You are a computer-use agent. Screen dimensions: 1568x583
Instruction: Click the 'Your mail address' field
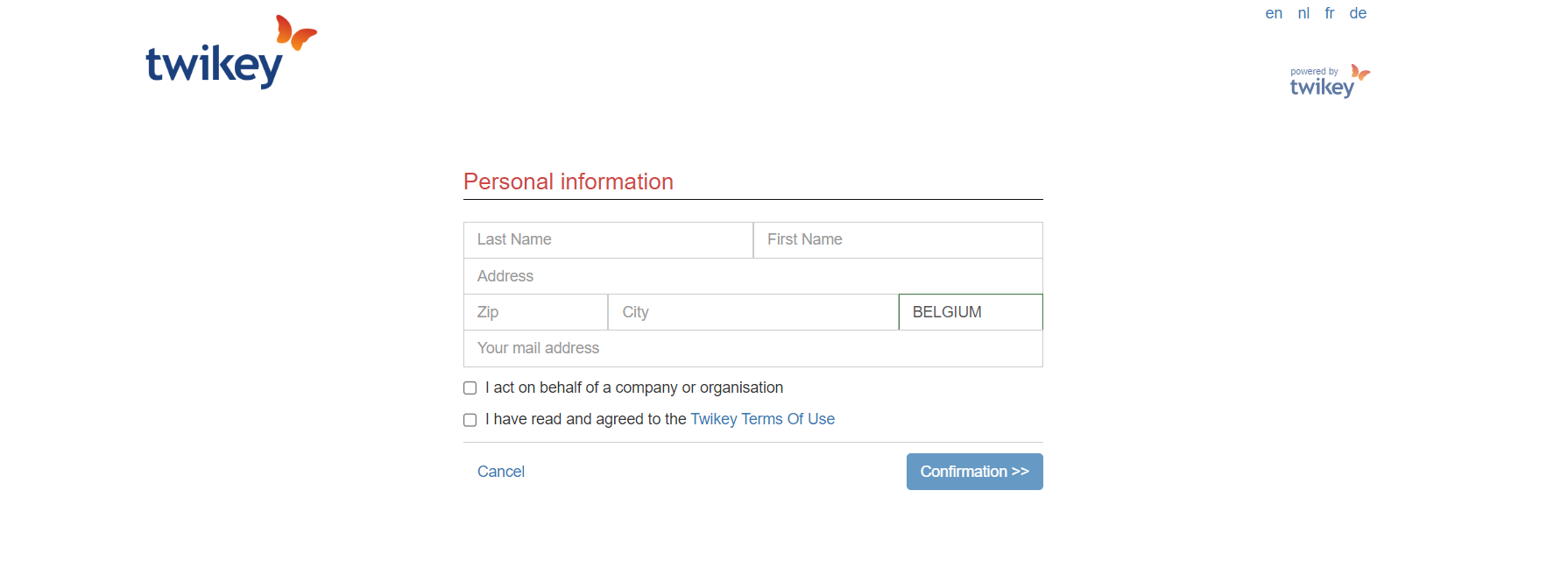(x=752, y=349)
